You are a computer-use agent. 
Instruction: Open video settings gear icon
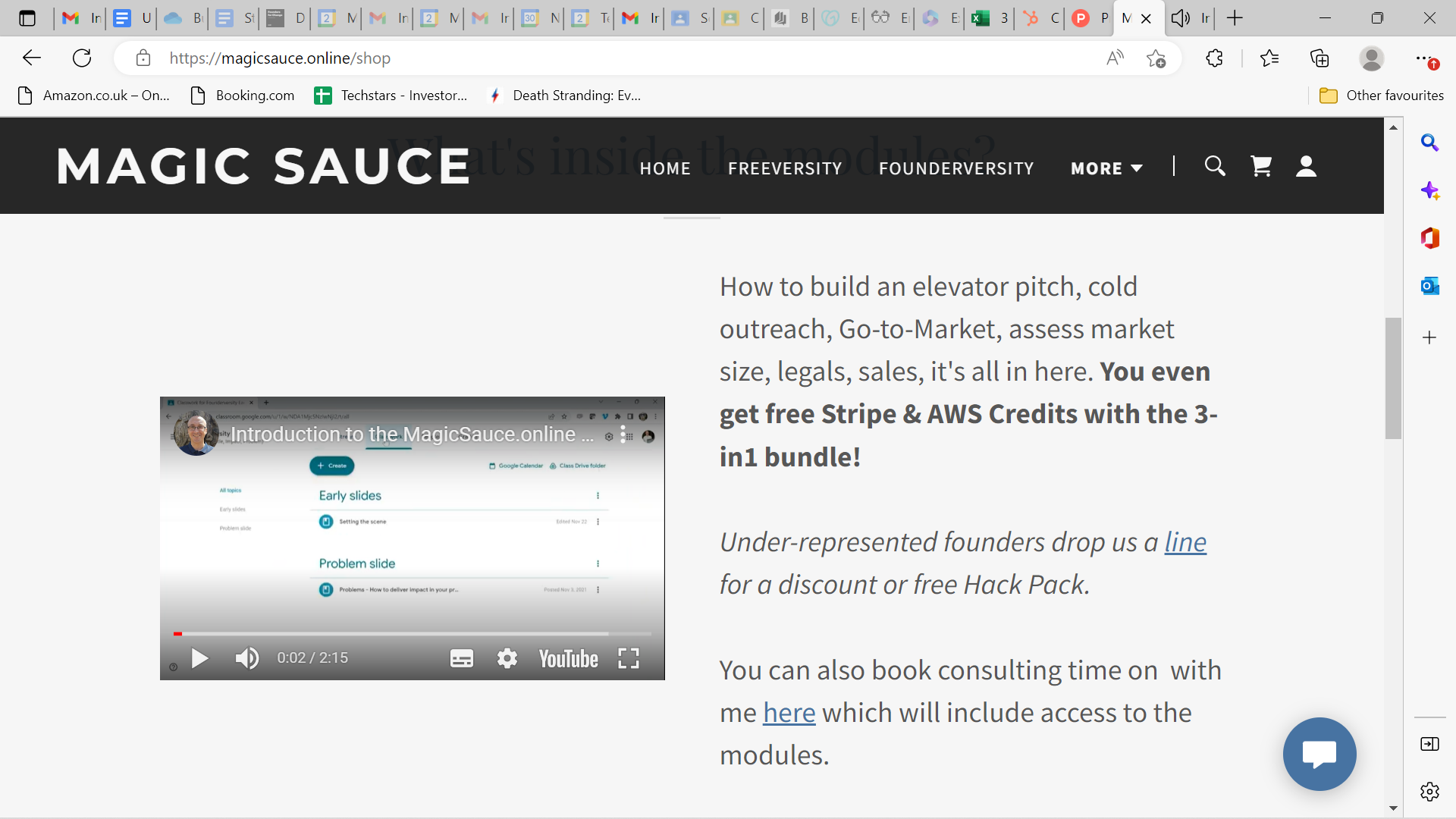[x=507, y=658]
